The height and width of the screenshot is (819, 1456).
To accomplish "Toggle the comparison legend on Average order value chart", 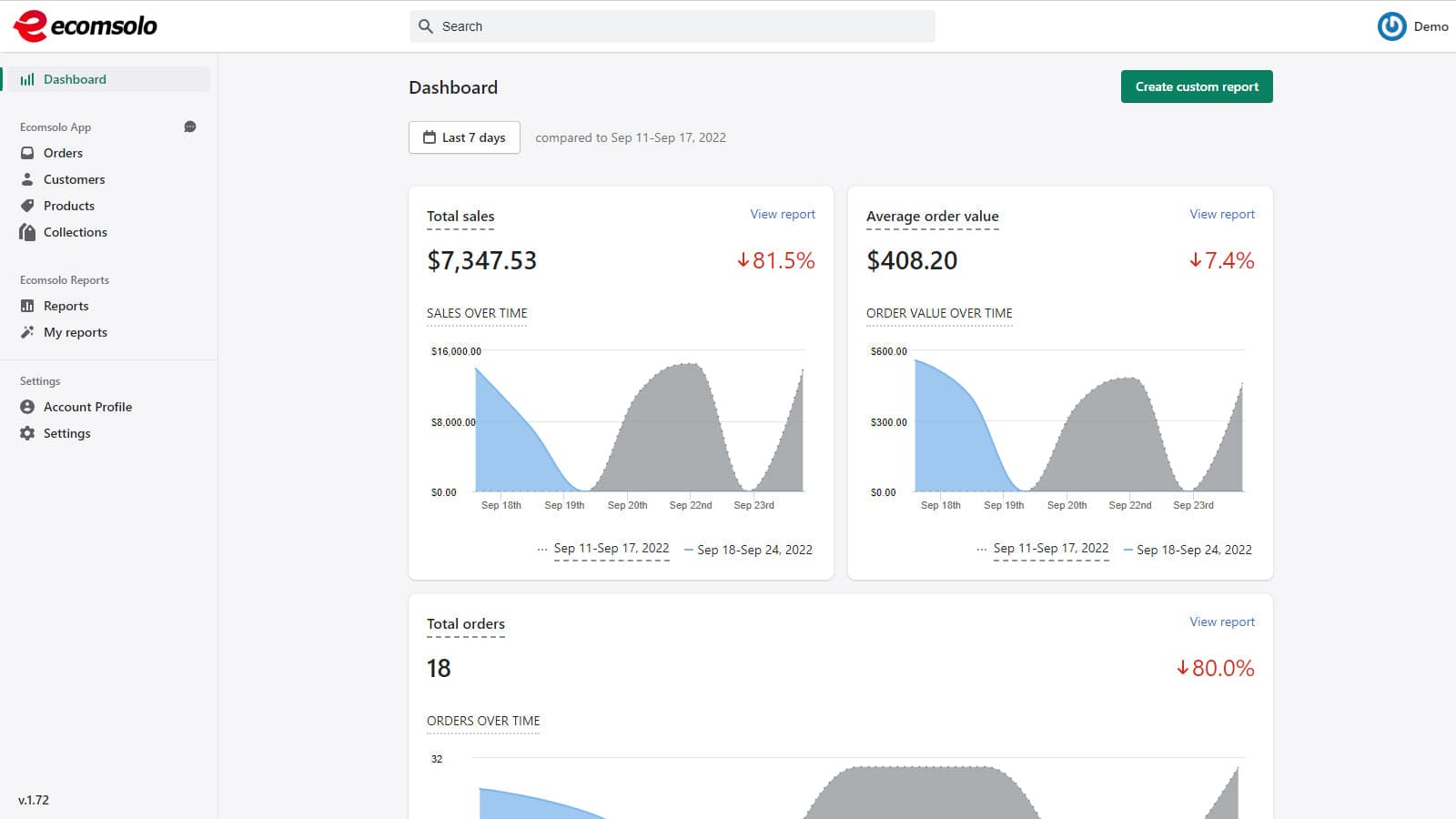I will click(x=1049, y=548).
